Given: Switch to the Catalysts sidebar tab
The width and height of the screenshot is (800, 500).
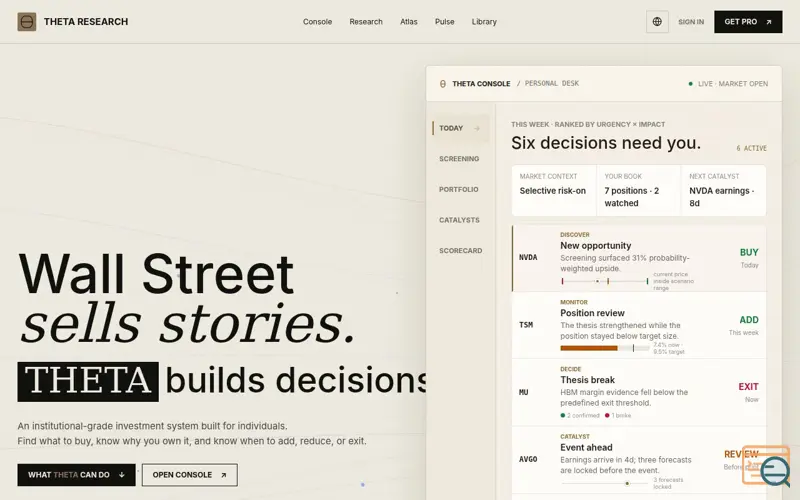Looking at the screenshot, I should tap(459, 220).
